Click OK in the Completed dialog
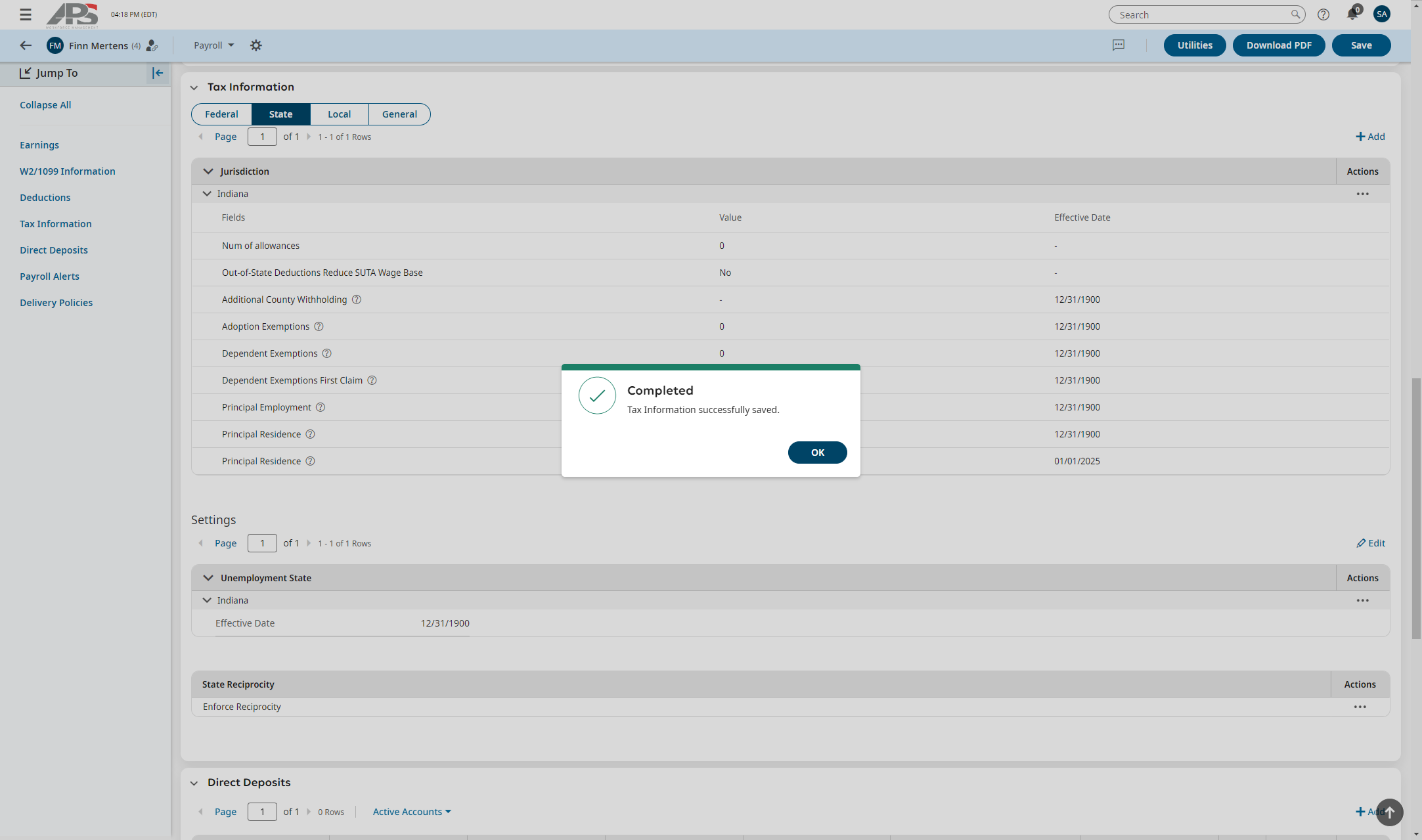 [x=818, y=453]
